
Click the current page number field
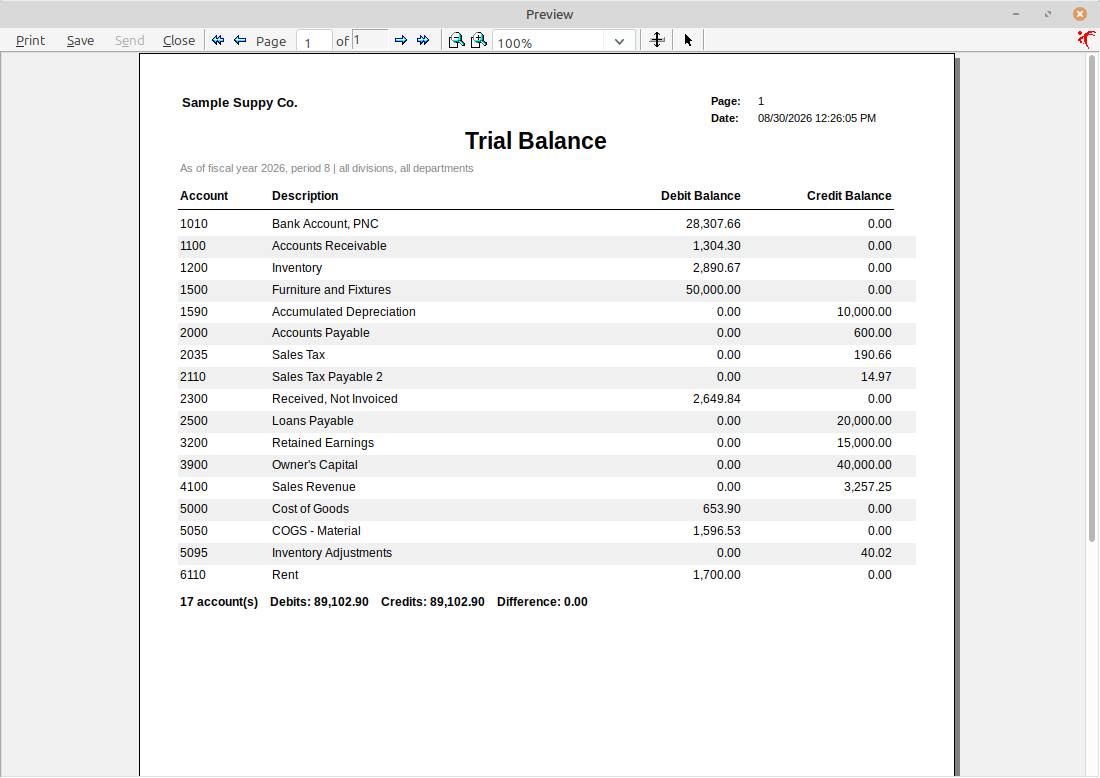click(314, 41)
